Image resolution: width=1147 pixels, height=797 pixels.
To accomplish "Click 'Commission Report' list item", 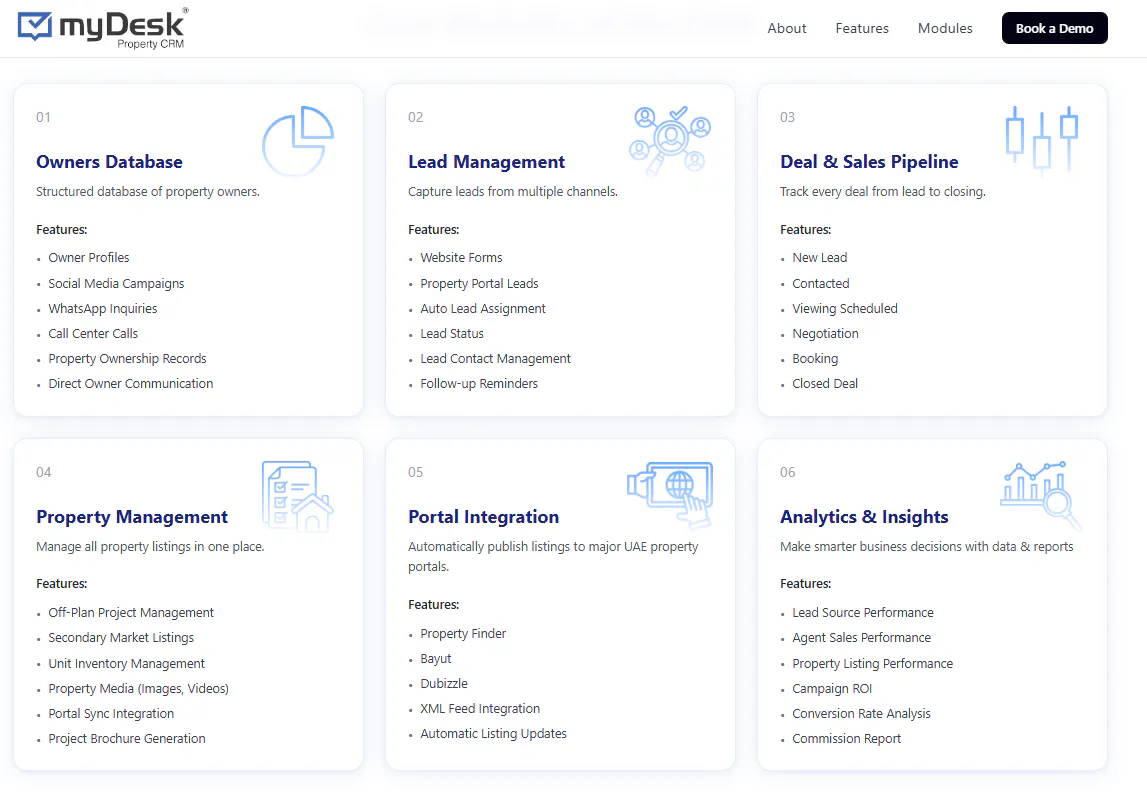I will 846,739.
